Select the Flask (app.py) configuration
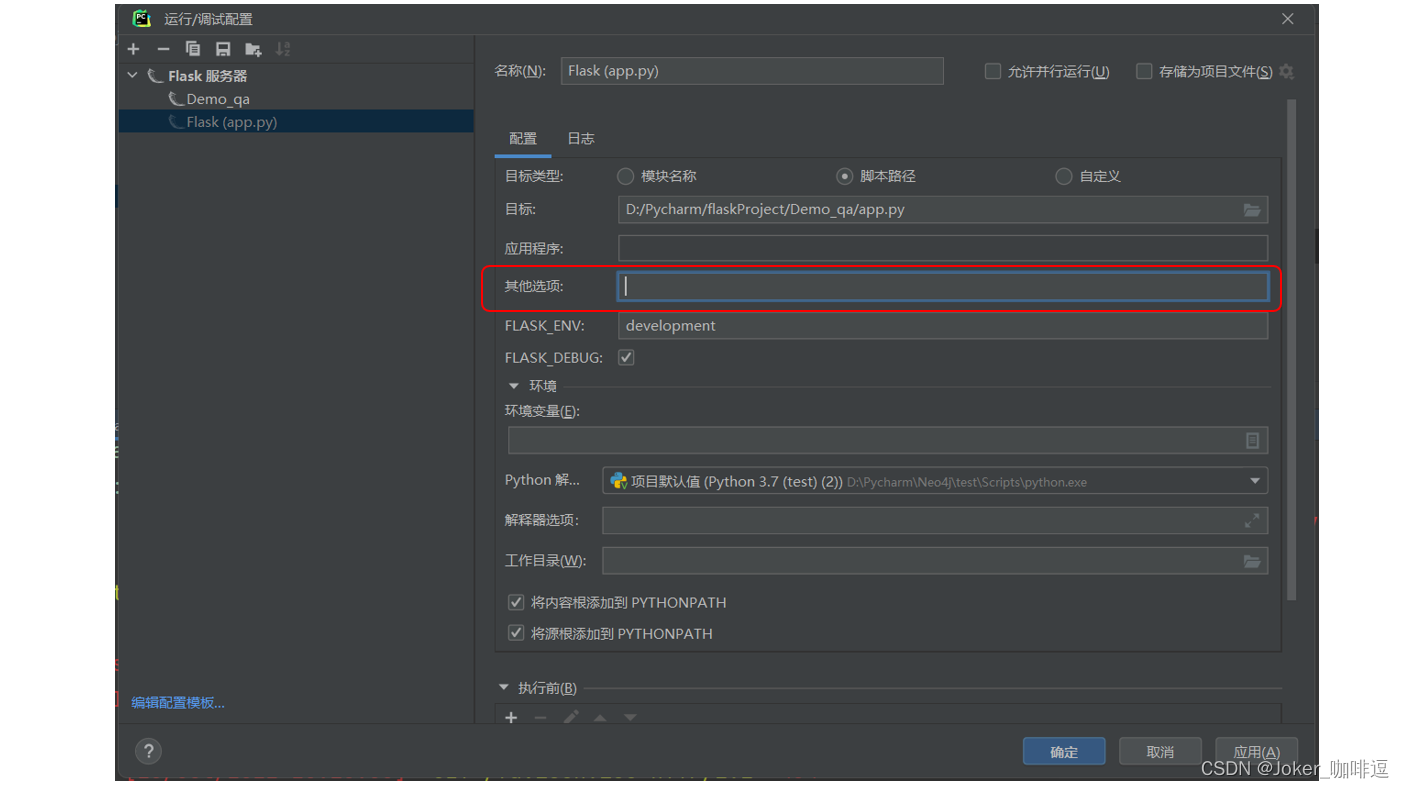 (295, 122)
